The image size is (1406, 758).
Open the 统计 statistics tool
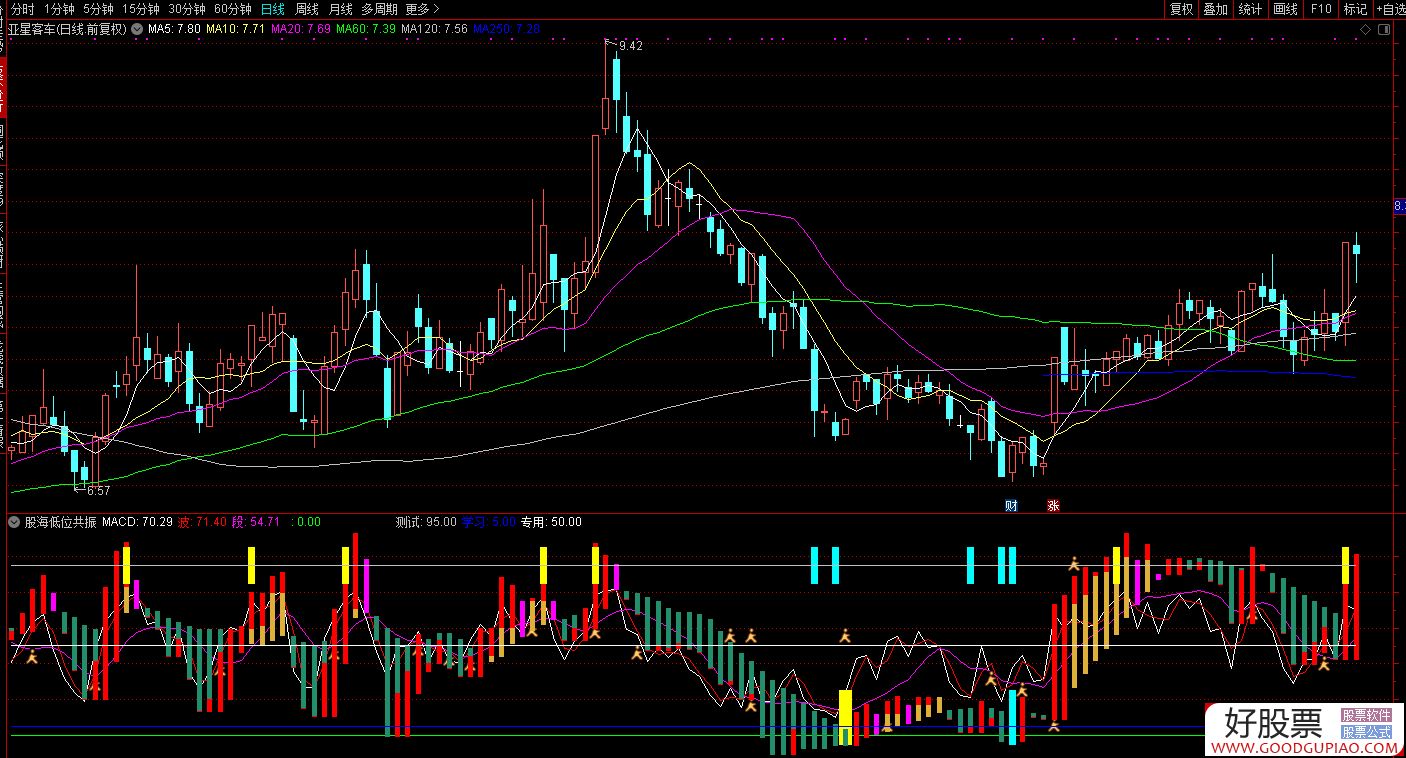[x=1250, y=9]
